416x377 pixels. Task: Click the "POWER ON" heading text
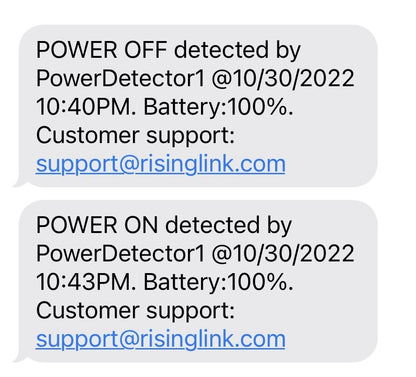tap(97, 225)
